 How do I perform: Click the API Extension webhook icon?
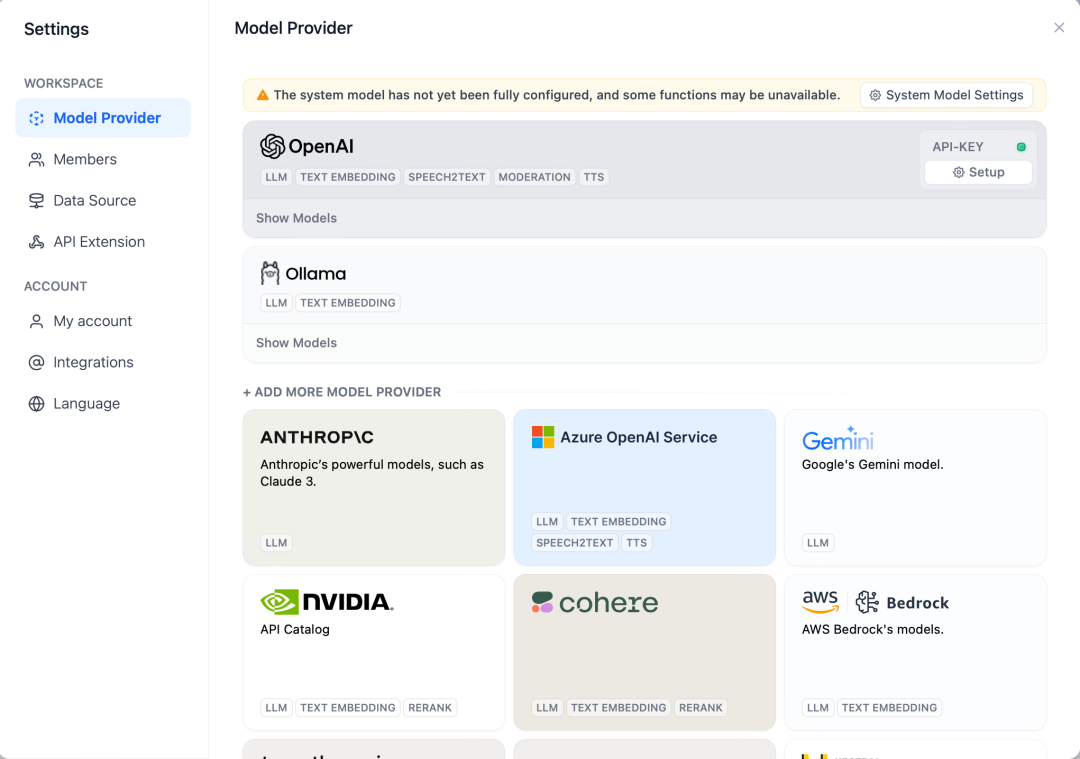point(37,242)
